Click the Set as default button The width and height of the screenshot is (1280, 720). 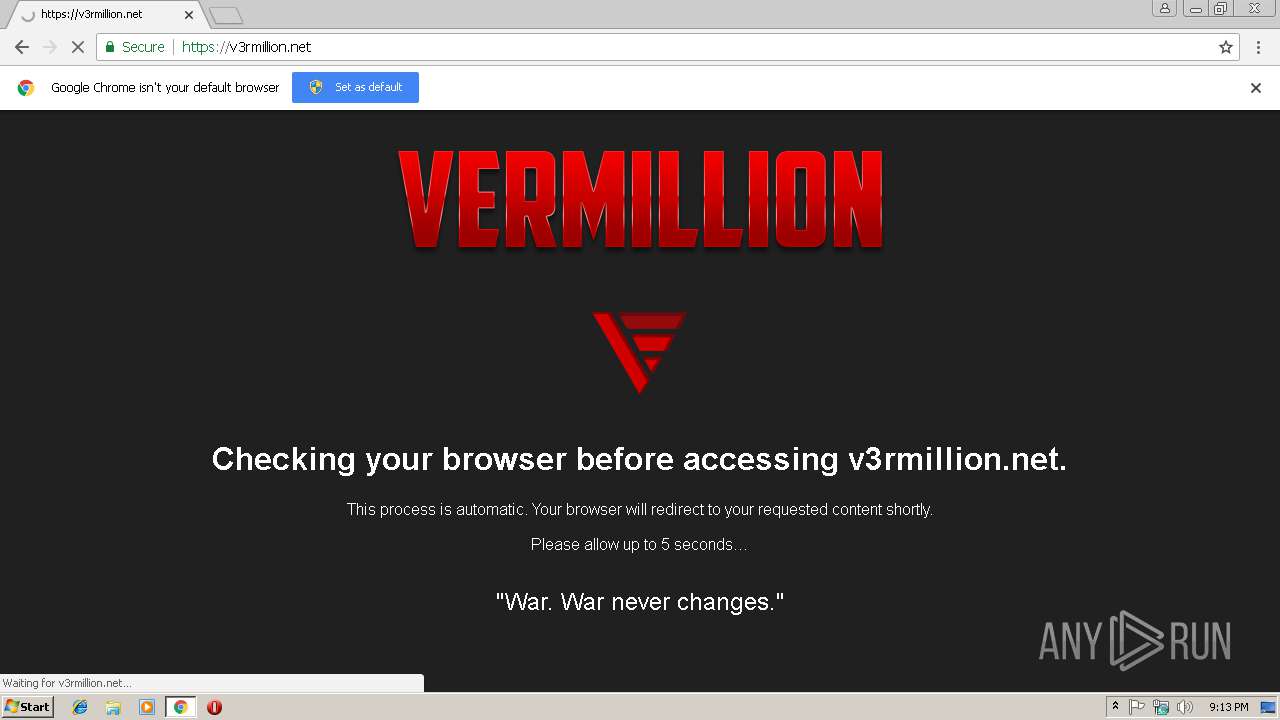pos(355,87)
